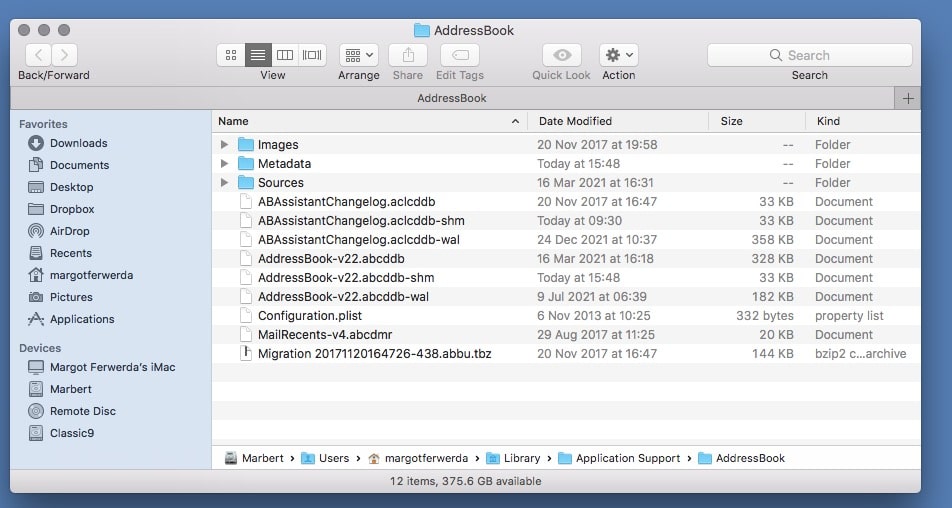Click the 6 Nov 2013 at 10:25 date
952x508 pixels.
[x=594, y=316]
